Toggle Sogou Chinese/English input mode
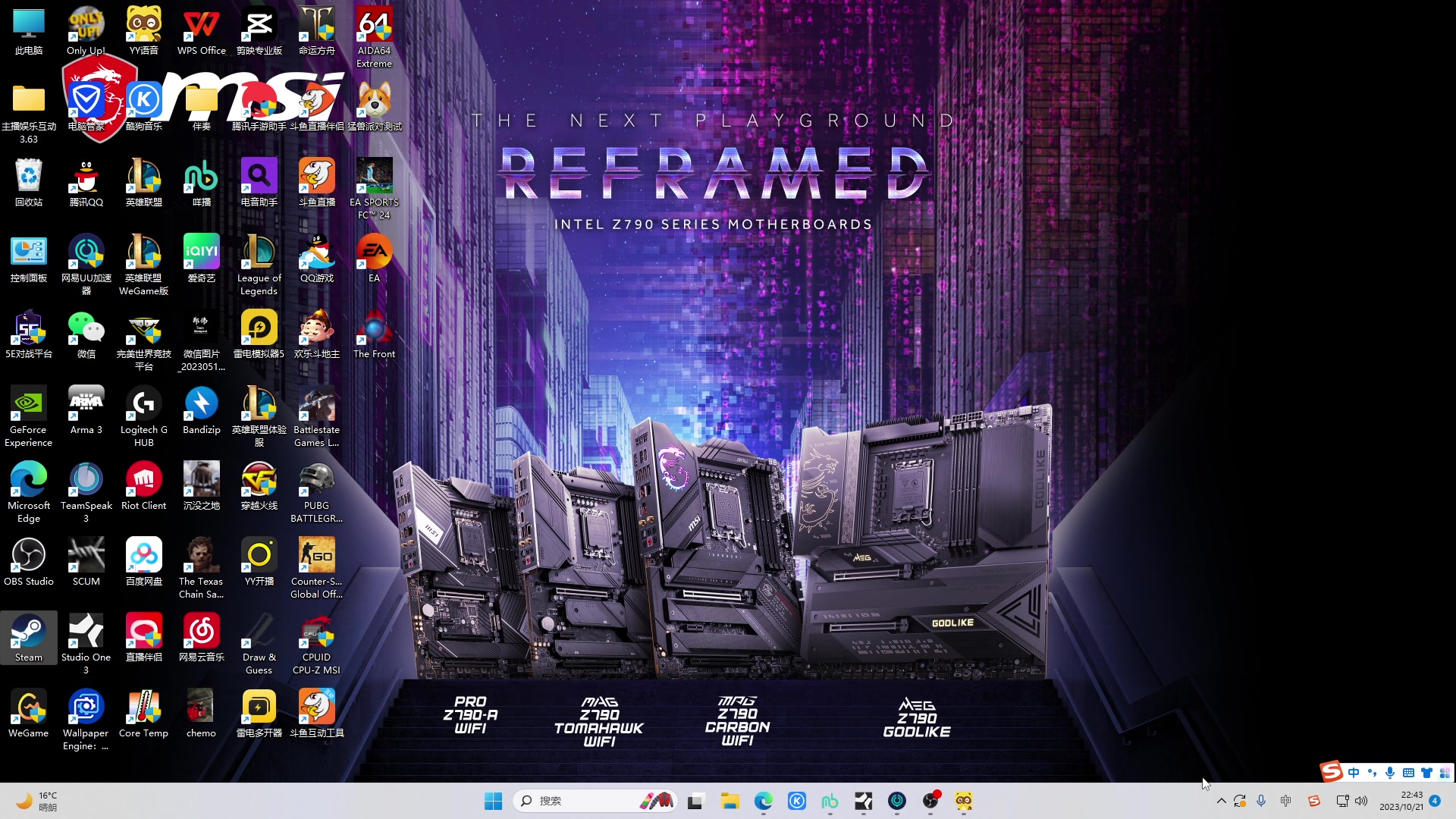This screenshot has width=1456, height=819. click(1354, 773)
